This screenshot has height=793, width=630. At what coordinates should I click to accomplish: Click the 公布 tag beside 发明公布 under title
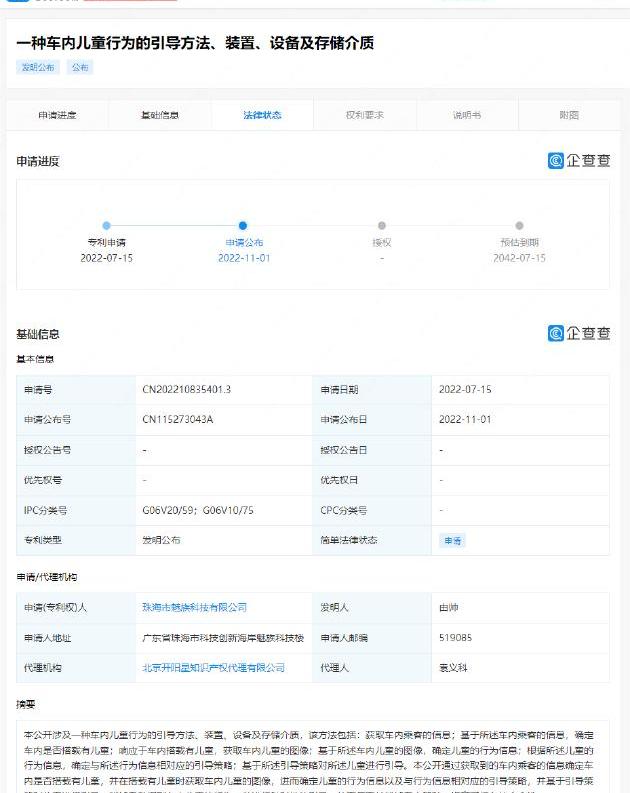(x=80, y=68)
